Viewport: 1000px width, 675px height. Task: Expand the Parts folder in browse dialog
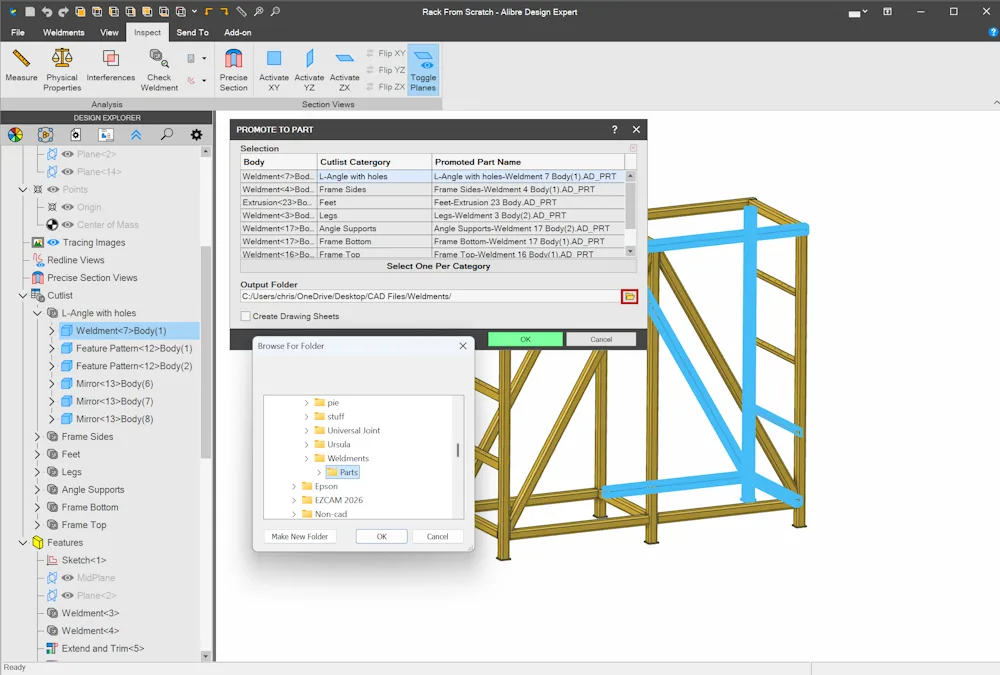319,473
